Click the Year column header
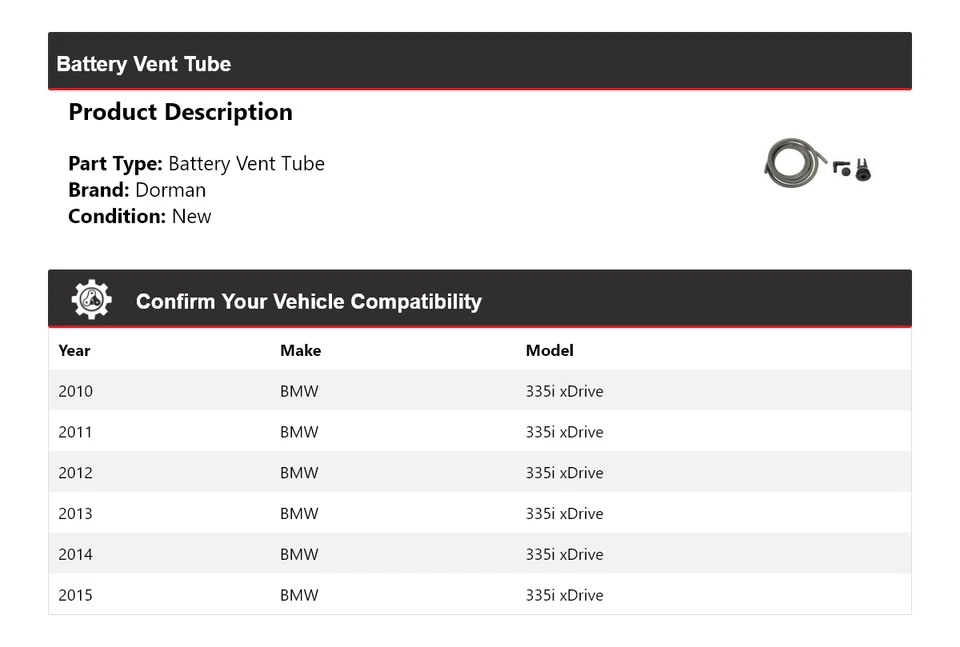 74,350
